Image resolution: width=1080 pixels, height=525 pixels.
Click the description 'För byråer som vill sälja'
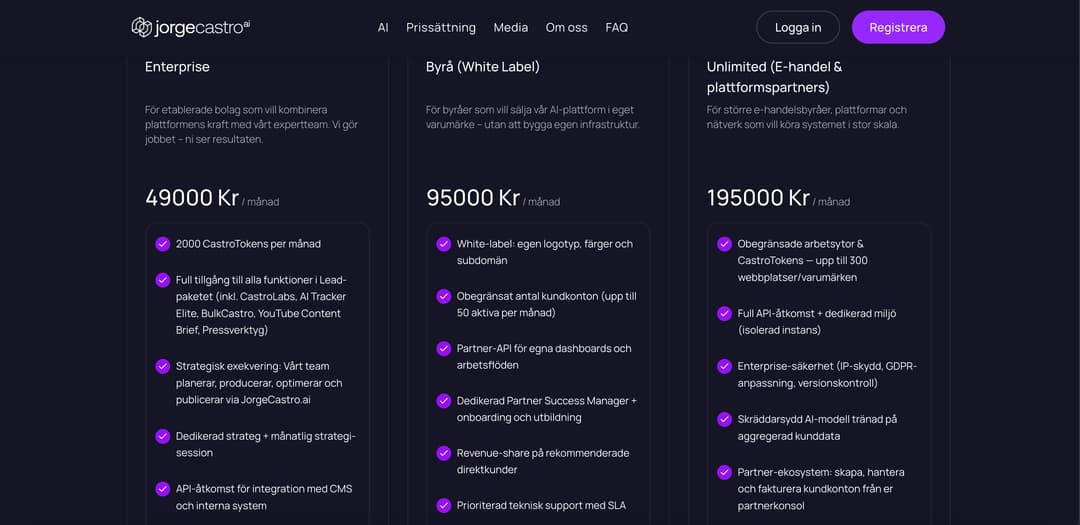(x=532, y=117)
